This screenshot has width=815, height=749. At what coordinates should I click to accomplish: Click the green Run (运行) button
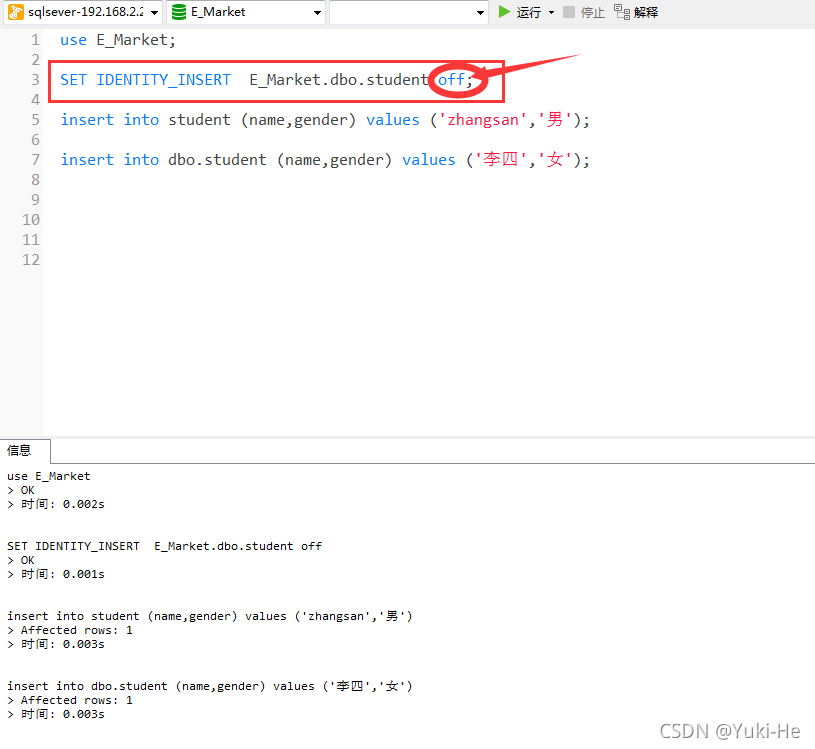click(519, 12)
